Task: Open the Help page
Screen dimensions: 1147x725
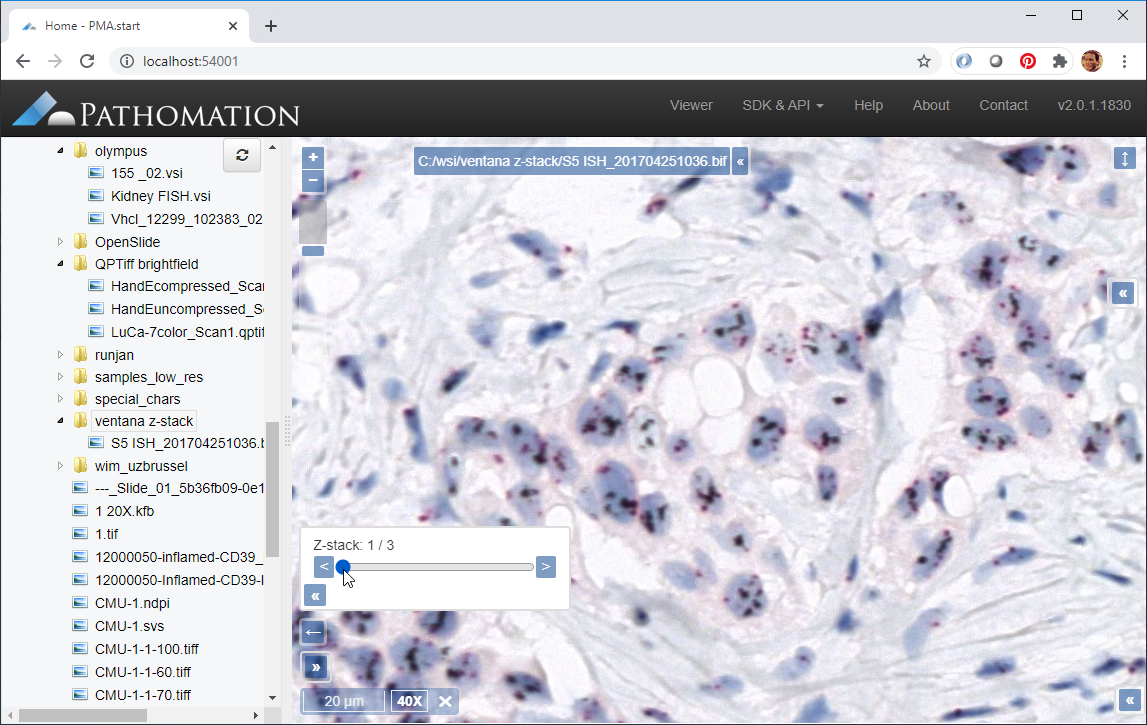Action: tap(868, 105)
